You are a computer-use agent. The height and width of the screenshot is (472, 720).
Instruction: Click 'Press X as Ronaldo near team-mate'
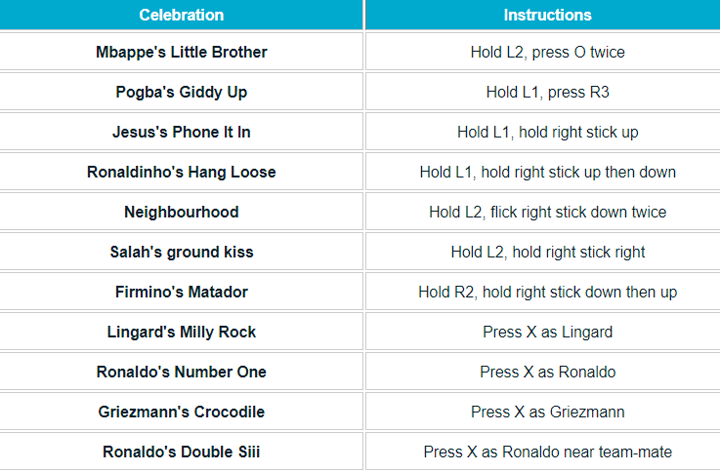point(547,452)
